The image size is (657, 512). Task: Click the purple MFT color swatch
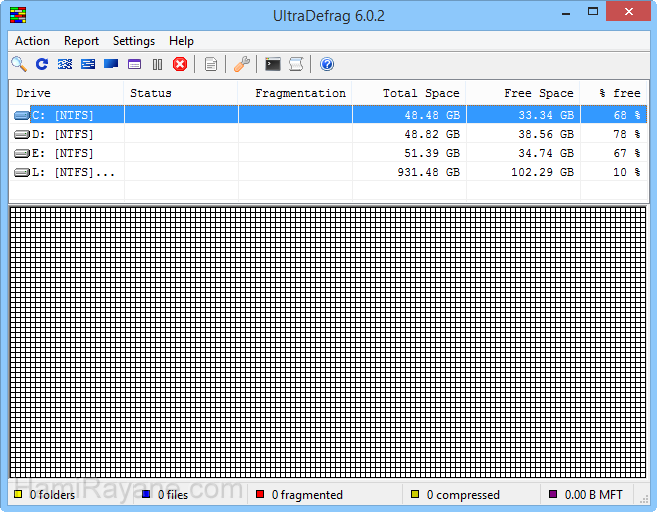coord(553,494)
